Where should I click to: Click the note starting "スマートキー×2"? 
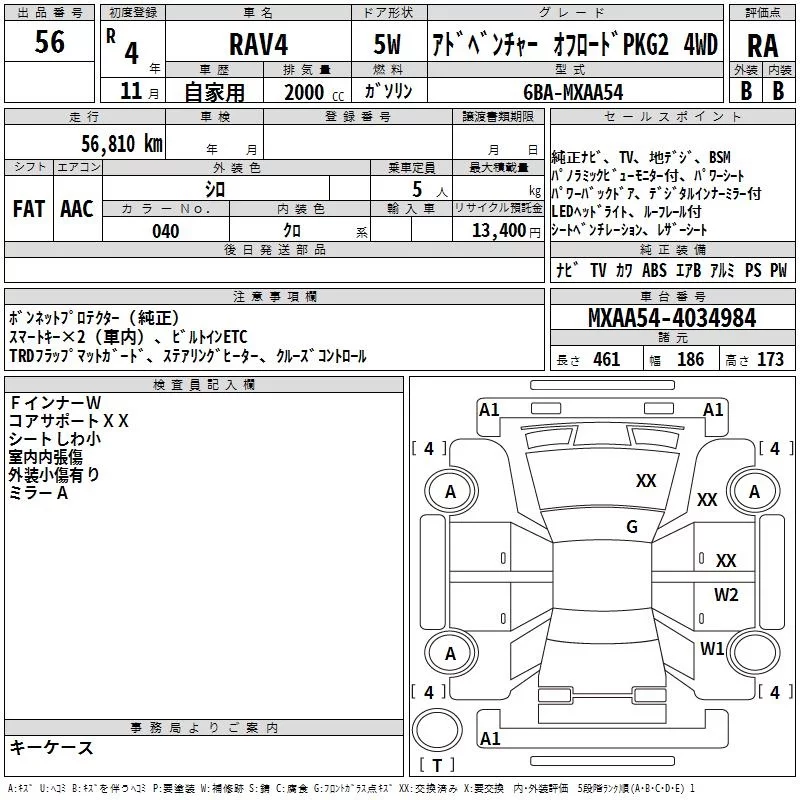point(128,337)
